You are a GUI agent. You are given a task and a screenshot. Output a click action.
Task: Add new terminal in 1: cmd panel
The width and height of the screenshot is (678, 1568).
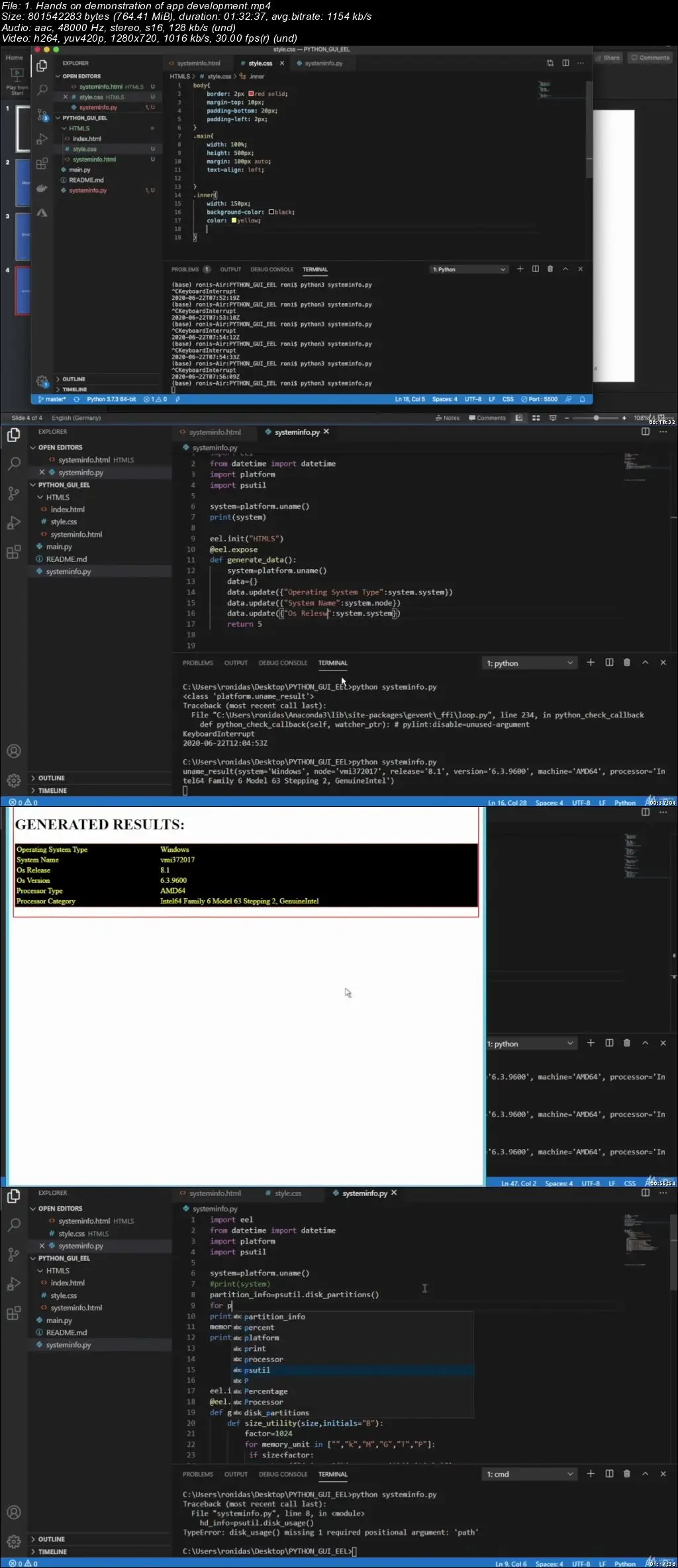pyautogui.click(x=591, y=1473)
